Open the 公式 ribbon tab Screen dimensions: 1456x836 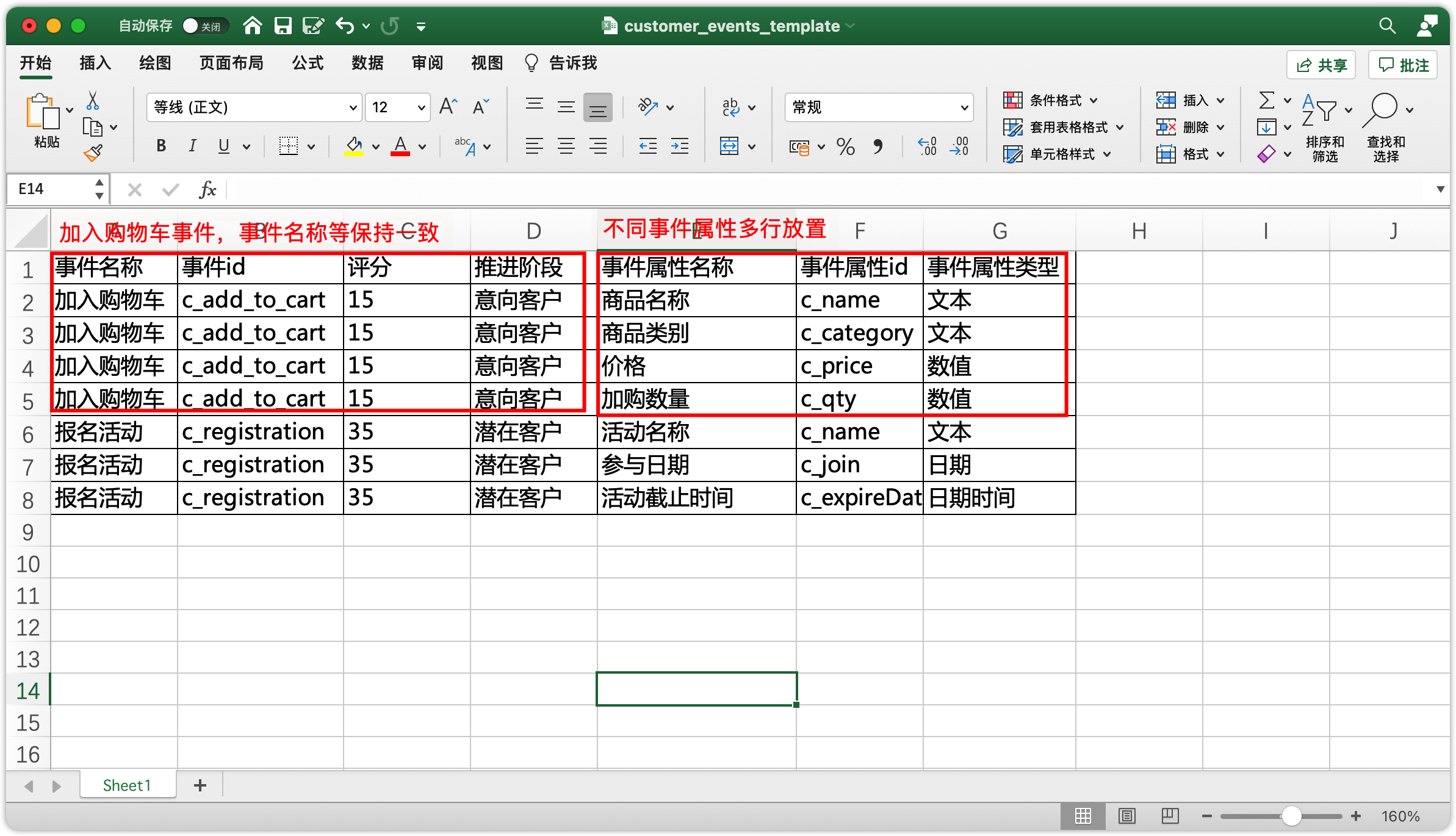[308, 63]
